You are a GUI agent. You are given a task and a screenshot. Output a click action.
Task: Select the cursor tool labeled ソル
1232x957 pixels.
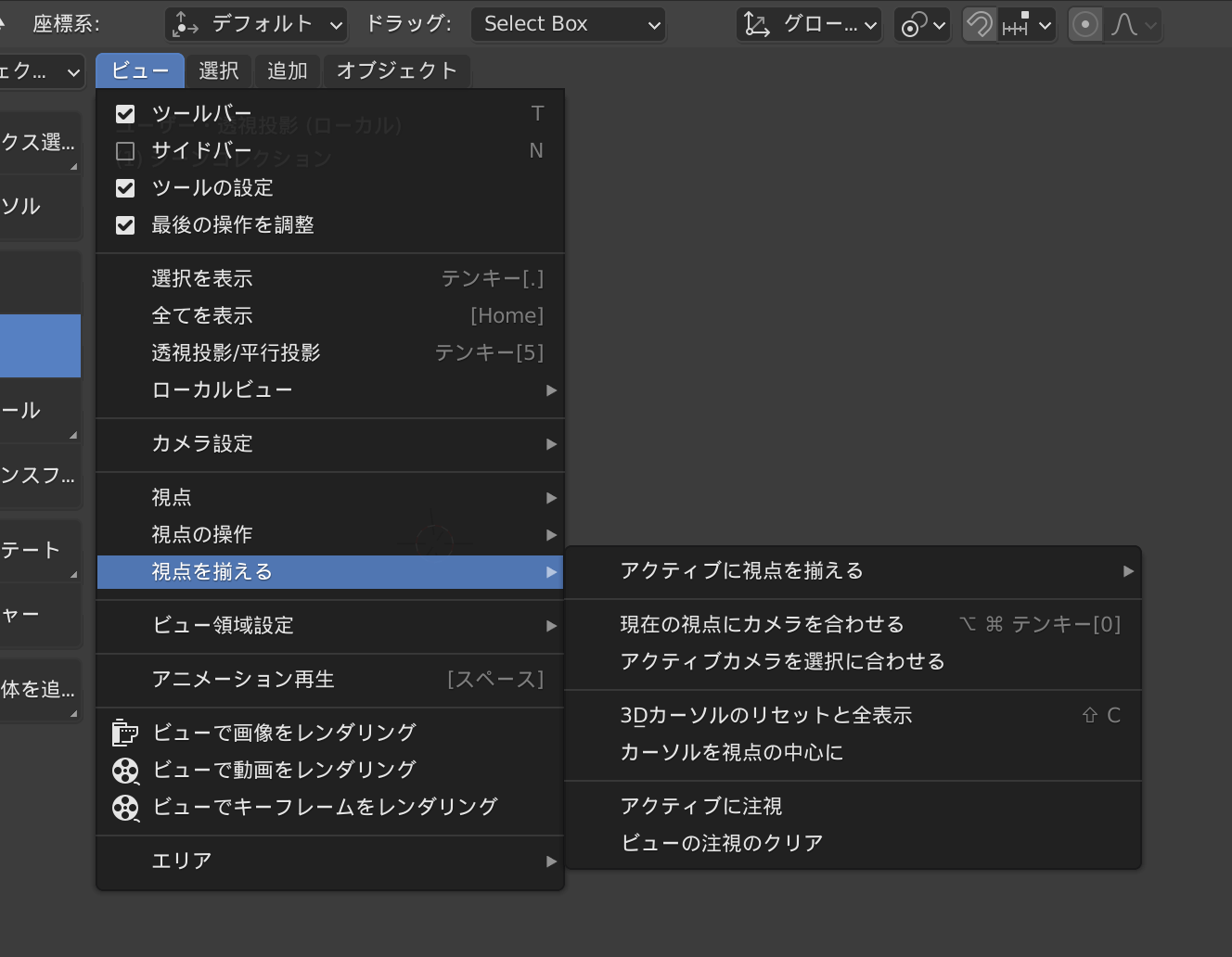point(40,207)
